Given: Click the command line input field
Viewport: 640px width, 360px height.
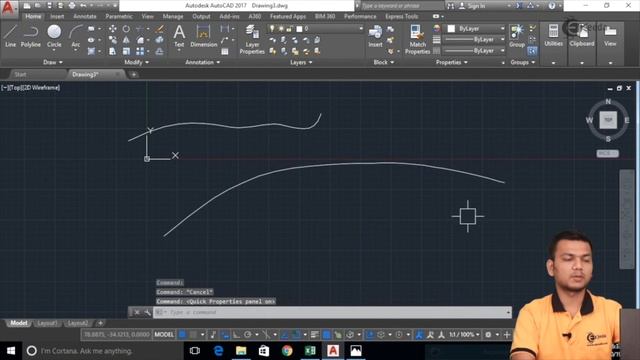Looking at the screenshot, I should point(333,313).
